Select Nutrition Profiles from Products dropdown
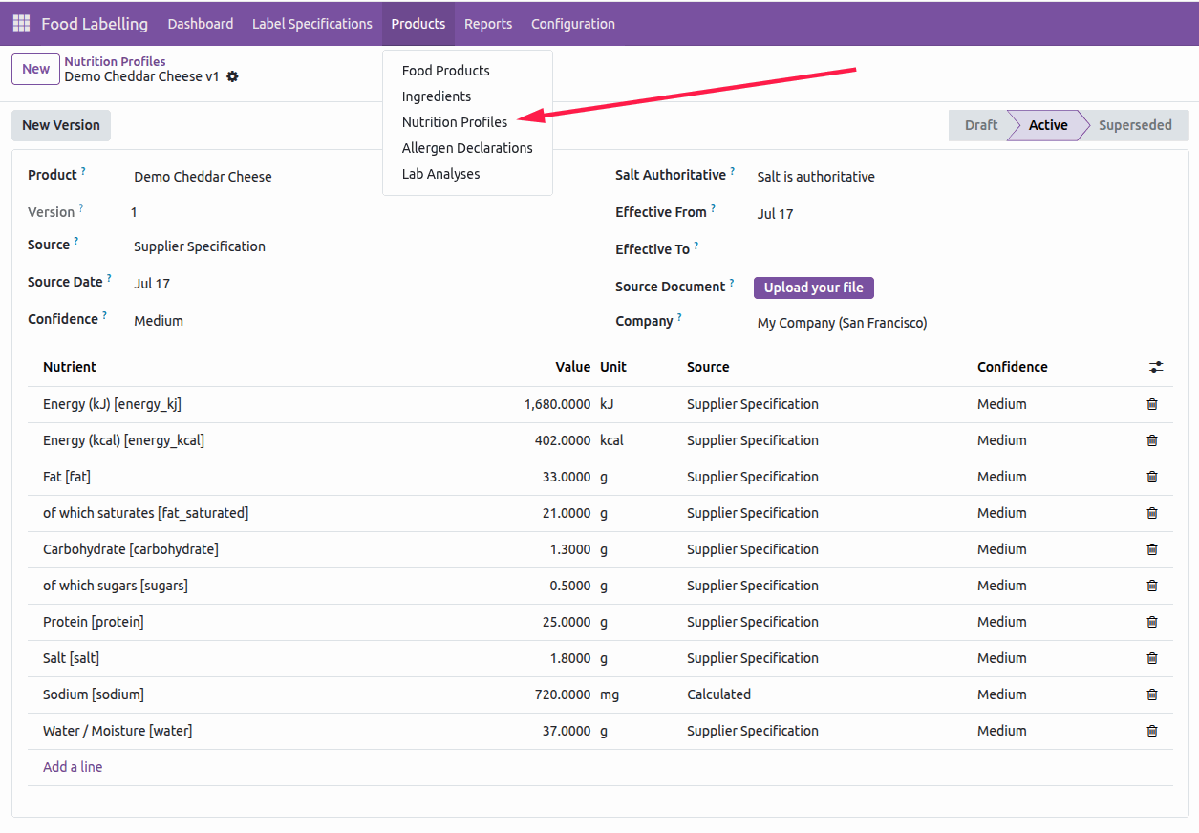1199x833 pixels. click(x=454, y=122)
